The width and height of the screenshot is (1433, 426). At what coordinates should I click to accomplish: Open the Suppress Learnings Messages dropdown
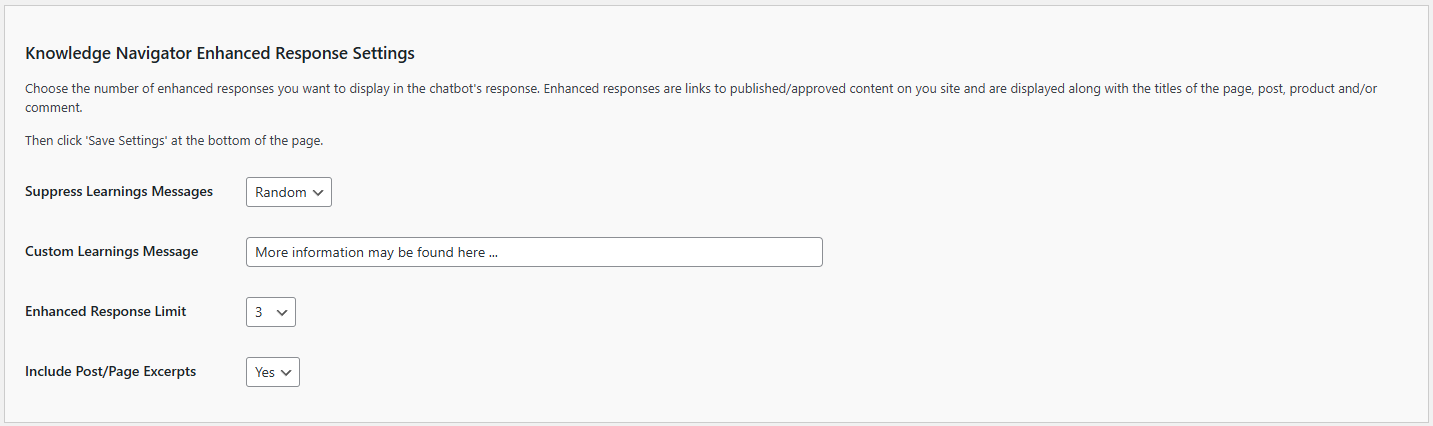(288, 192)
